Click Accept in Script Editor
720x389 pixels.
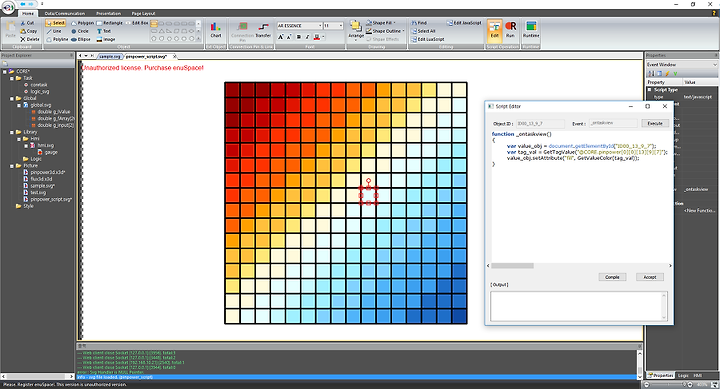click(x=650, y=277)
